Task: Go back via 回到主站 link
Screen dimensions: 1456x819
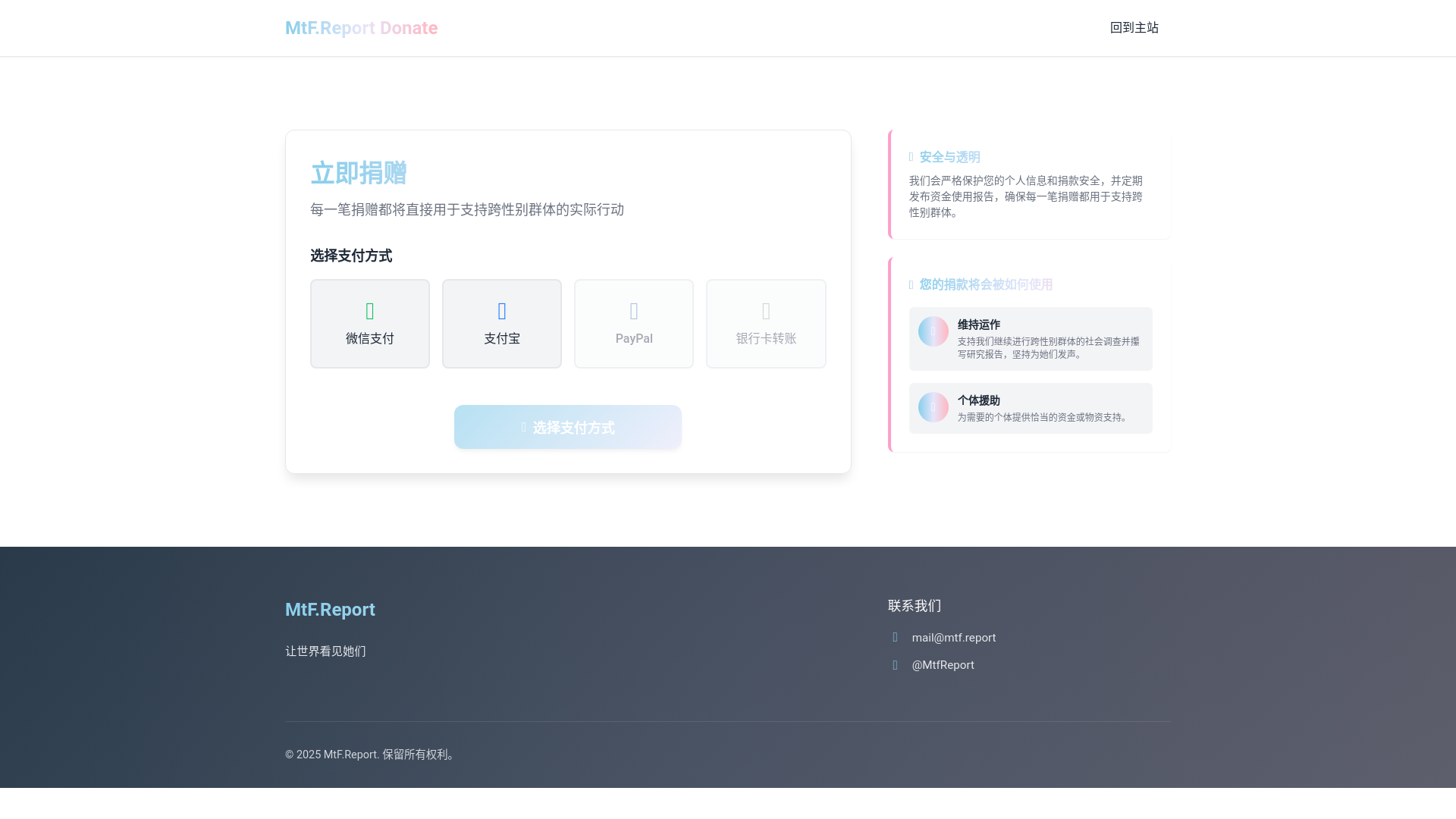Action: tap(1134, 28)
